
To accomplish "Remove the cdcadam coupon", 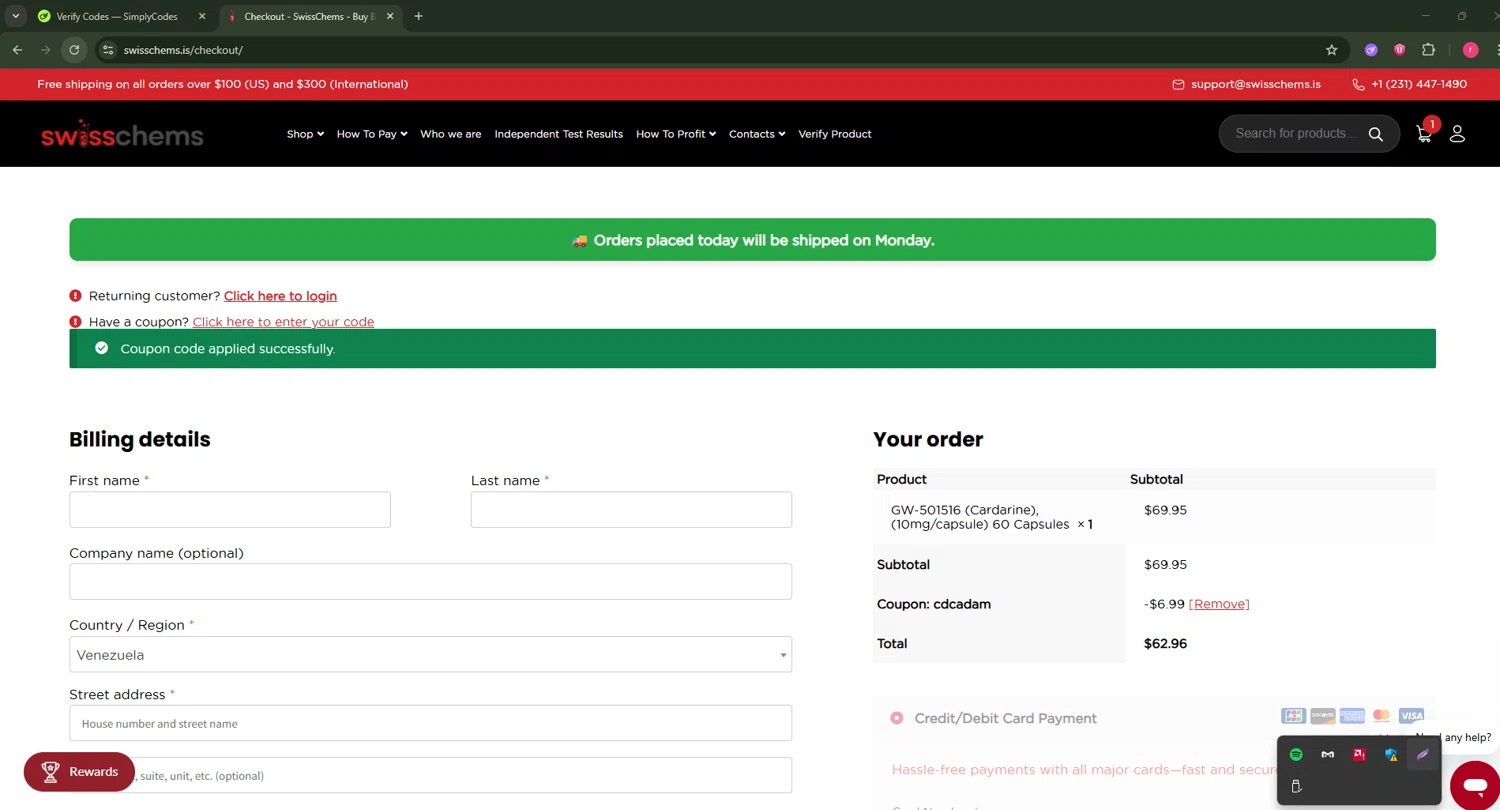I will pyautogui.click(x=1219, y=604).
